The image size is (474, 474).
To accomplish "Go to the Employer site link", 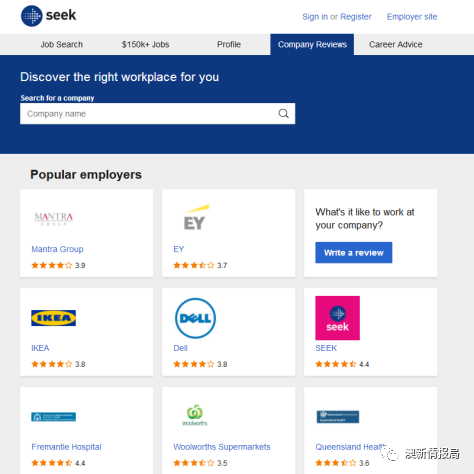I will point(412,17).
